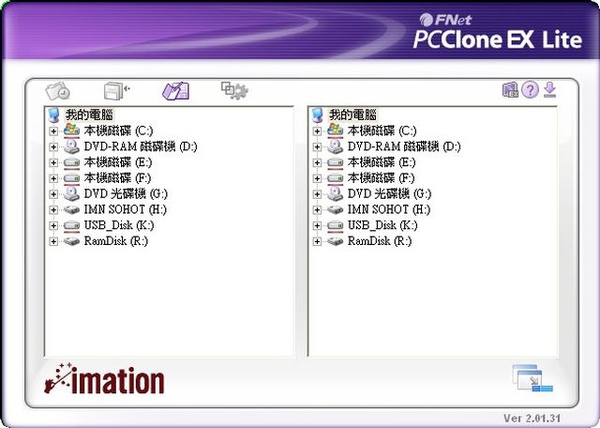Click the About icon next to help

click(510, 90)
